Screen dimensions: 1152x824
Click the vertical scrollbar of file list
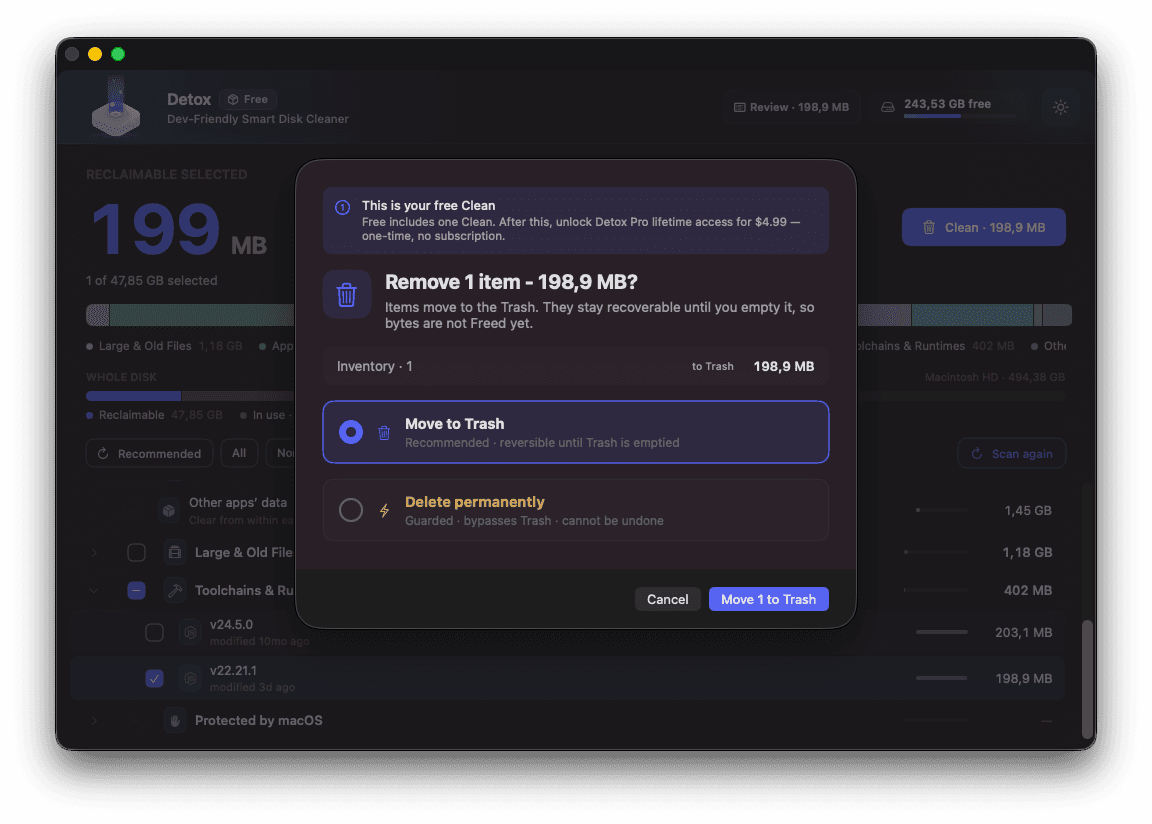click(1087, 679)
